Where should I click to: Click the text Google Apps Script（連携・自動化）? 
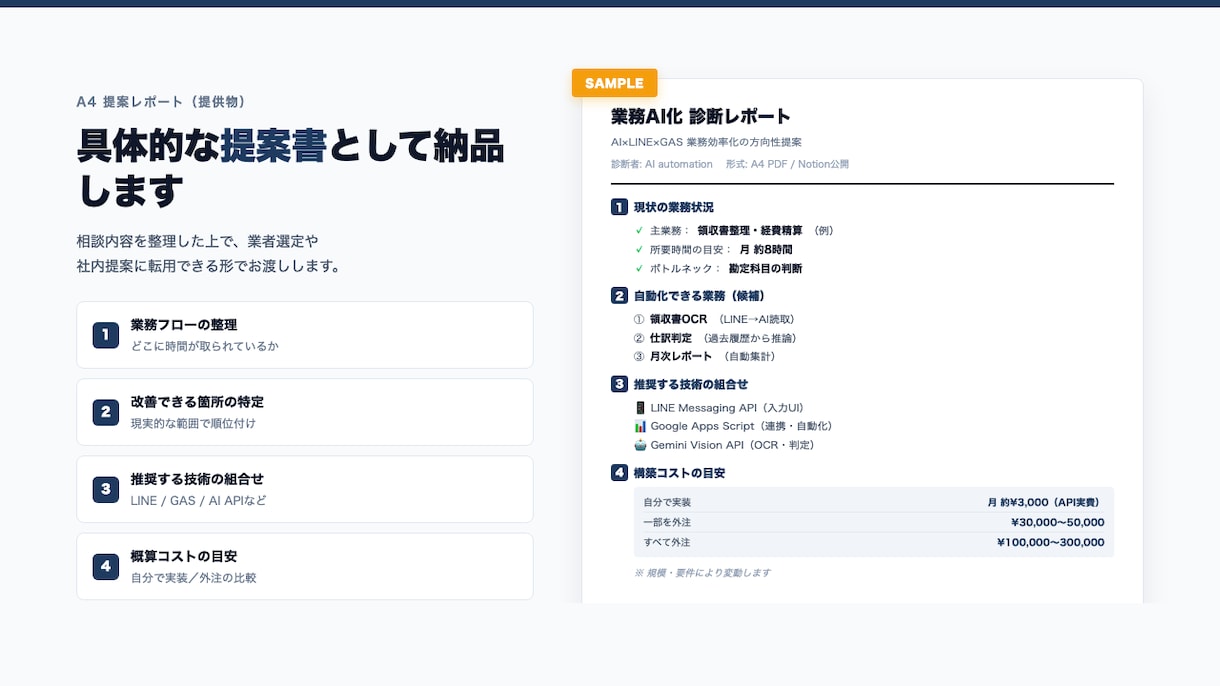(741, 426)
